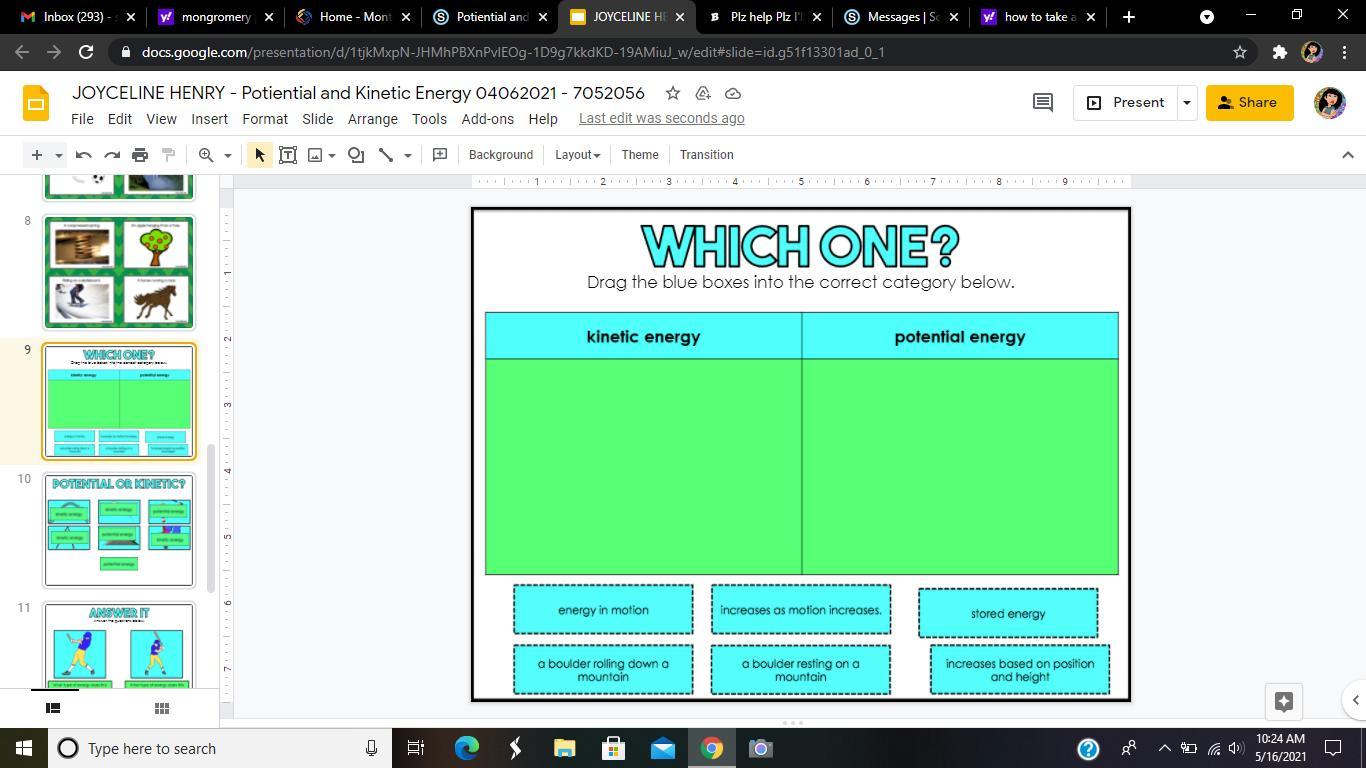Switch to filmstrip view

point(53,708)
